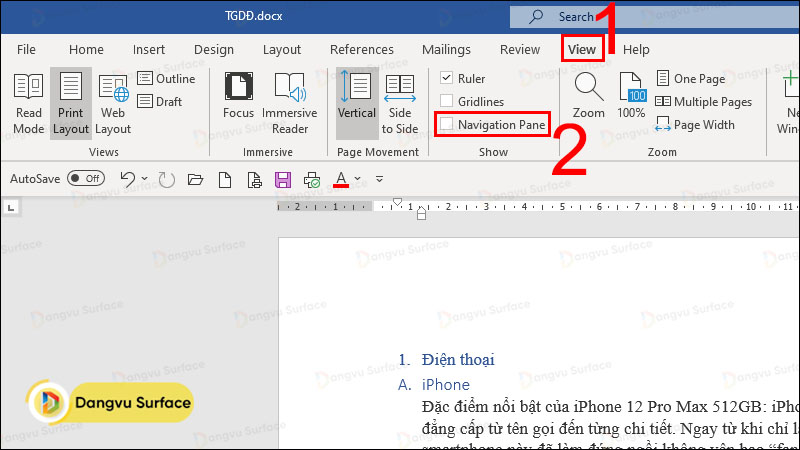Viewport: 800px width, 450px height.
Task: Click the "iPhone" subheading in document
Action: tap(445, 385)
